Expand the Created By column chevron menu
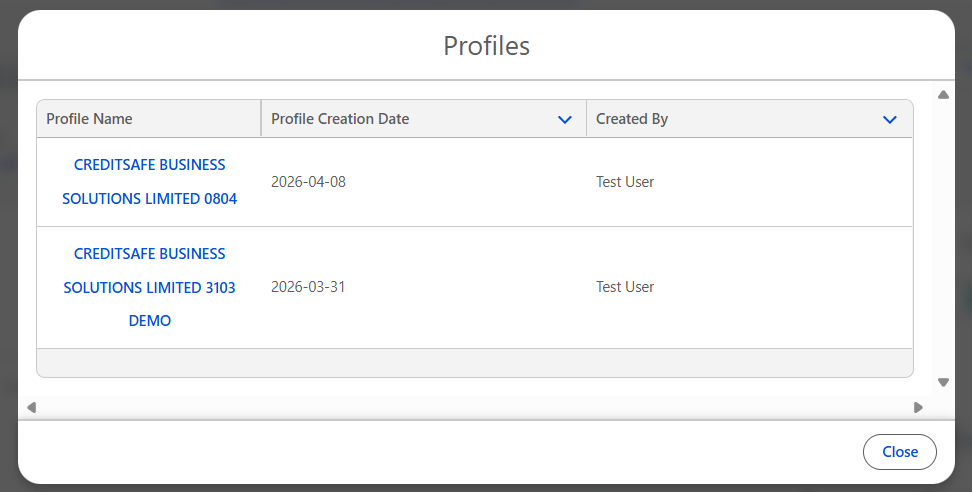The image size is (972, 492). [x=890, y=119]
